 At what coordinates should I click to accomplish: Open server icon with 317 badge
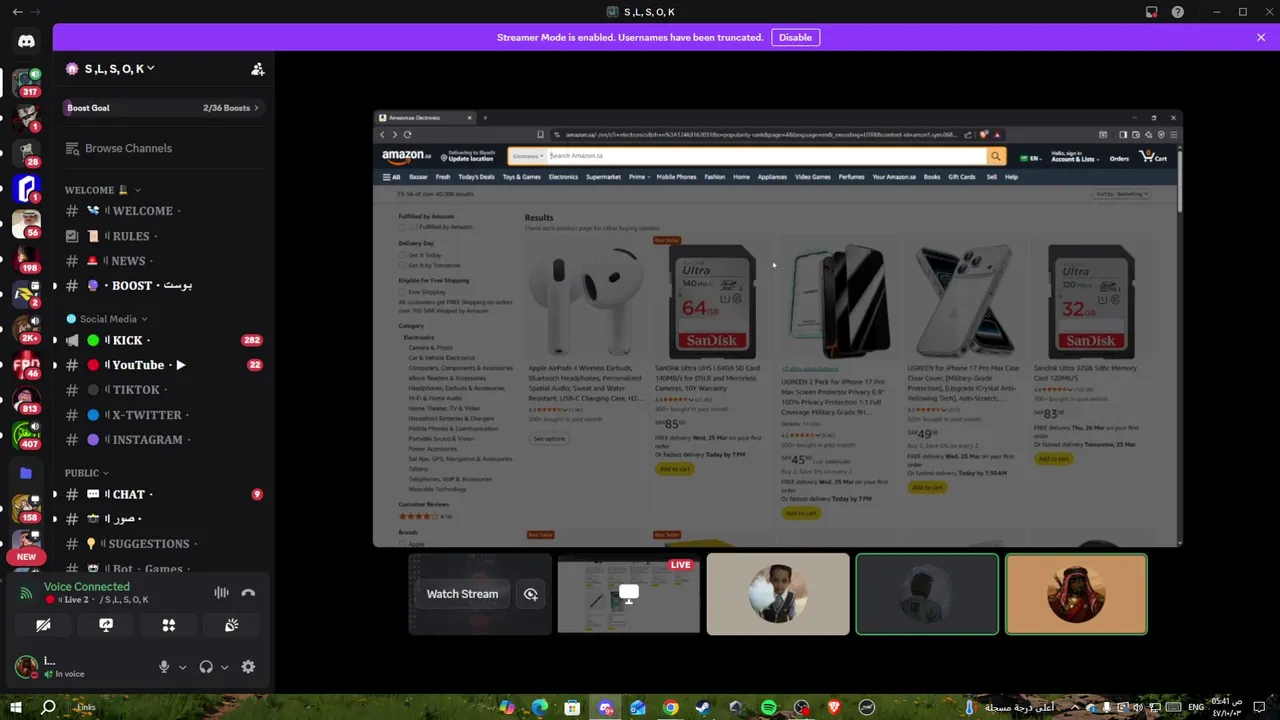point(26,81)
